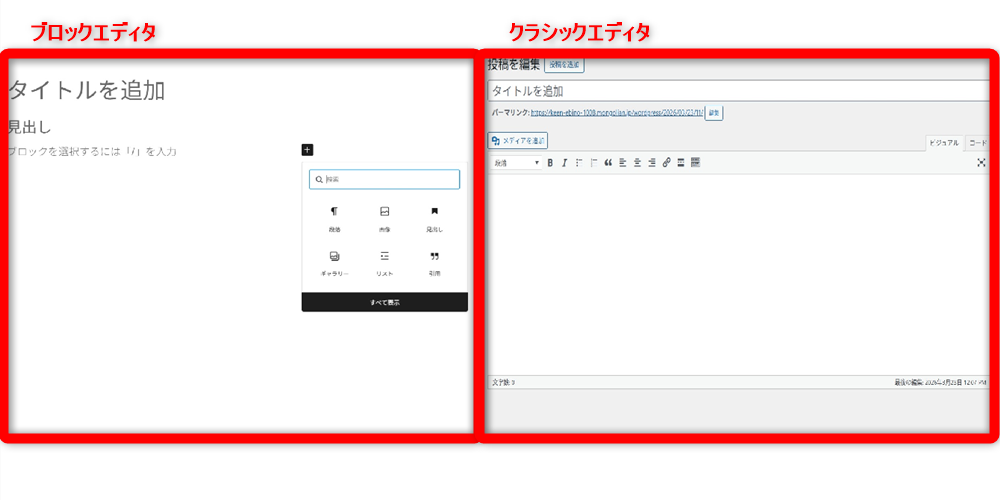Viewport: 1000px width, 500px height.
Task: Apply bulleted list in the classic toolbar
Action: coord(579,163)
